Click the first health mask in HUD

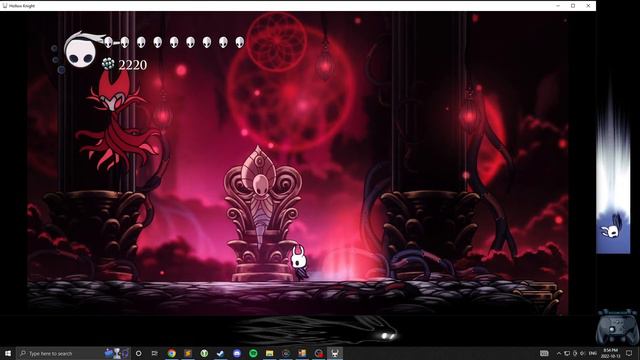pyautogui.click(x=108, y=42)
